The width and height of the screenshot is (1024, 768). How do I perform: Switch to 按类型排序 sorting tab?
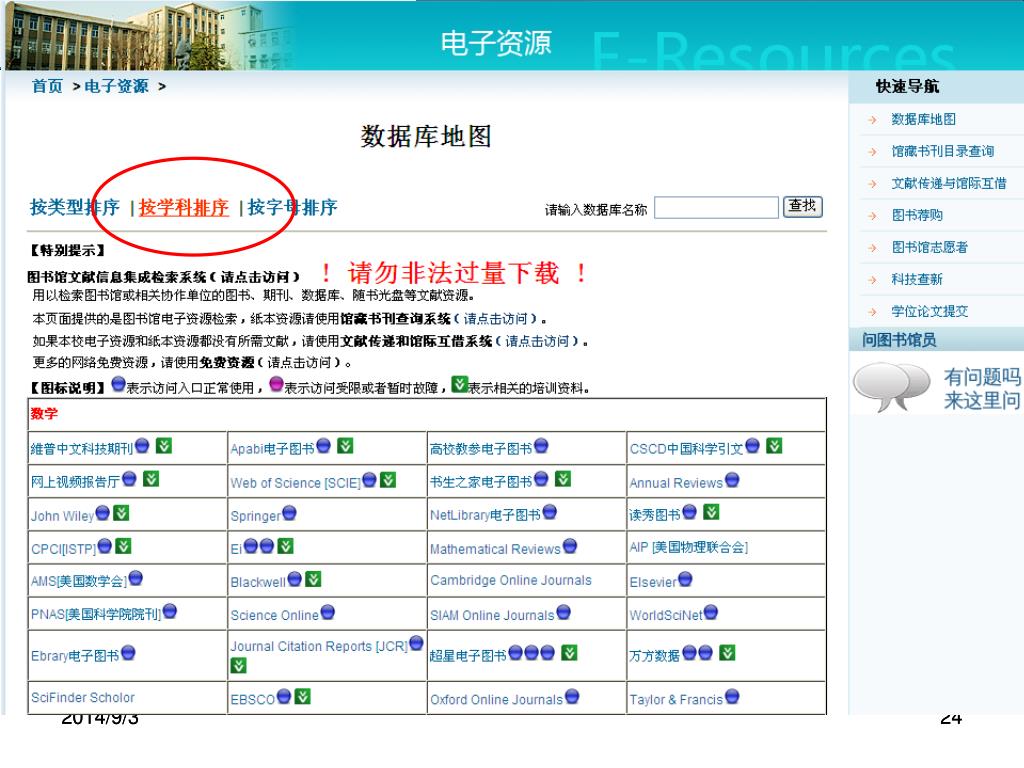point(74,208)
